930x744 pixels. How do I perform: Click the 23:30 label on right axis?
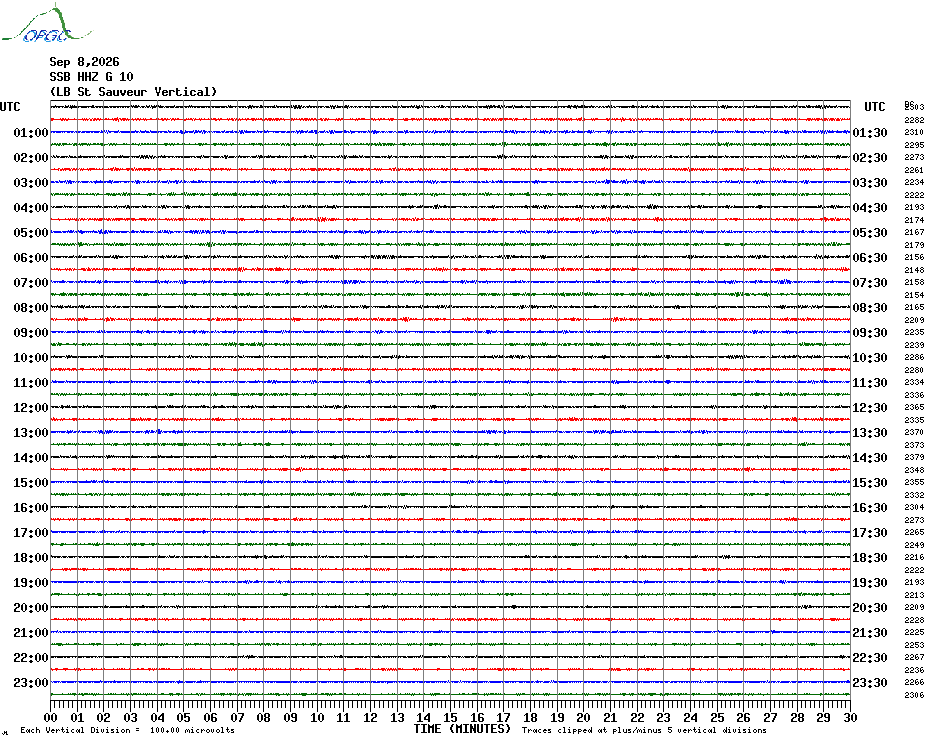(870, 683)
